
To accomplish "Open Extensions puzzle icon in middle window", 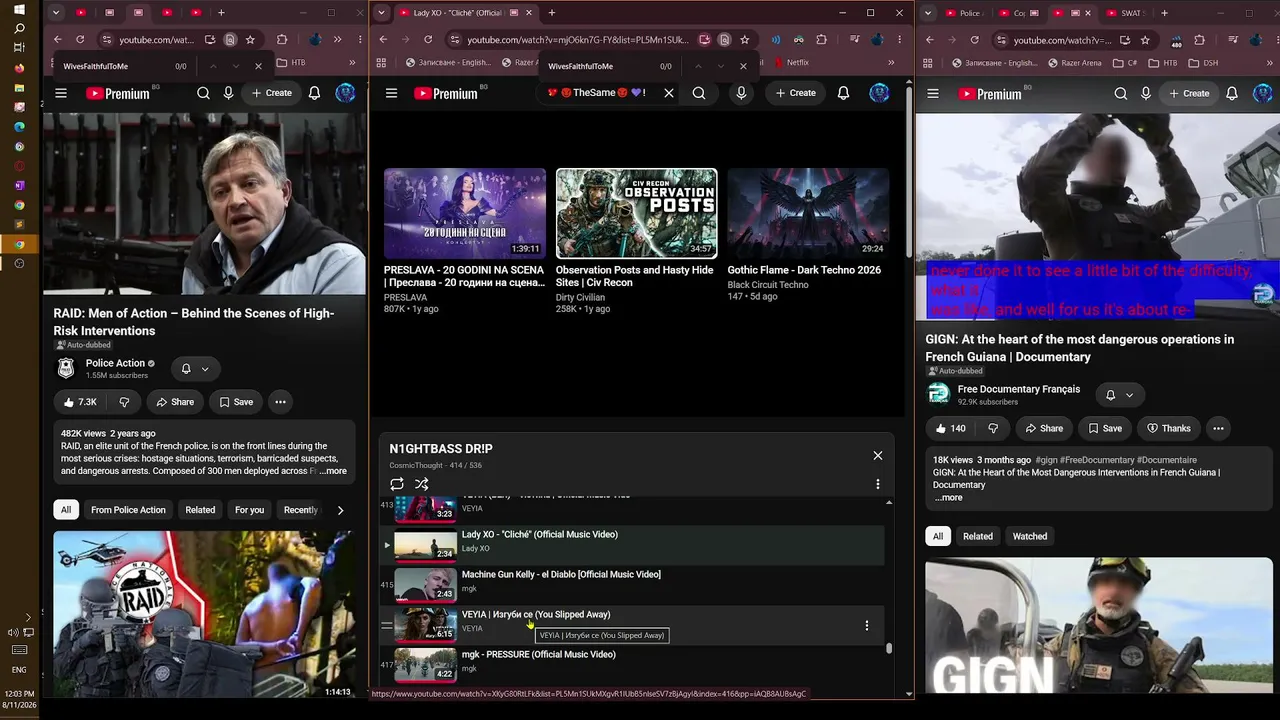I will [822, 40].
